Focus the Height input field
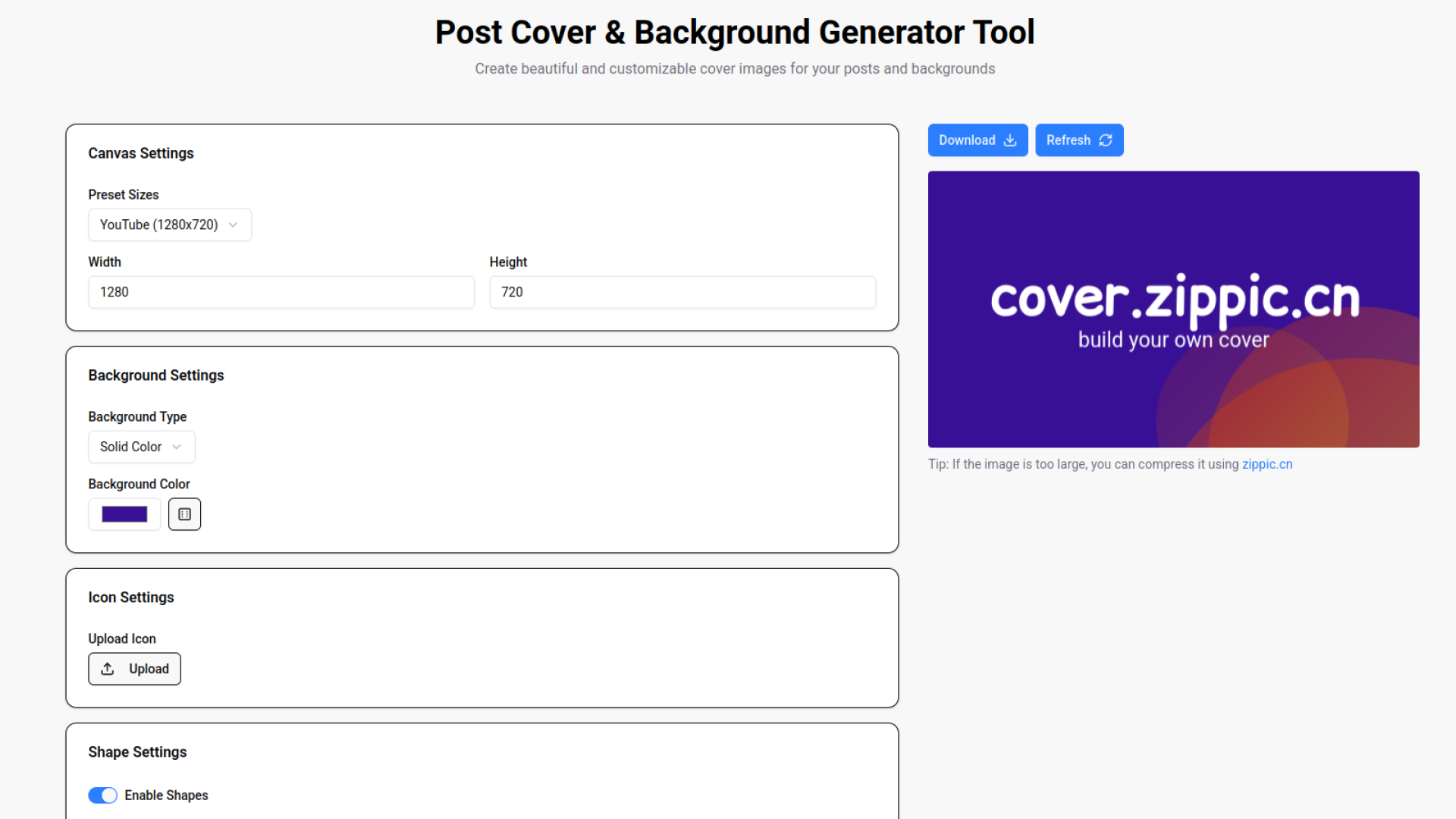 682,292
